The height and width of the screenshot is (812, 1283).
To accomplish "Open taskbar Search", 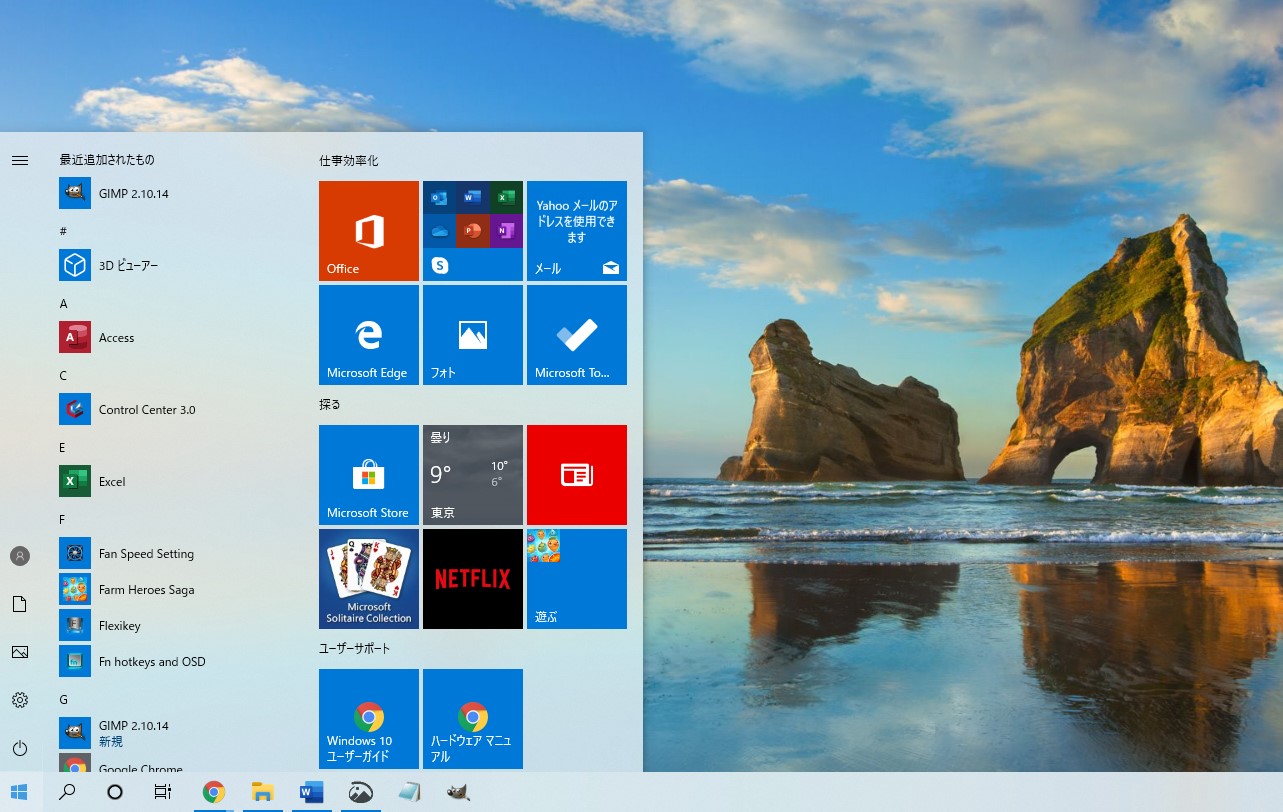I will click(x=67, y=792).
